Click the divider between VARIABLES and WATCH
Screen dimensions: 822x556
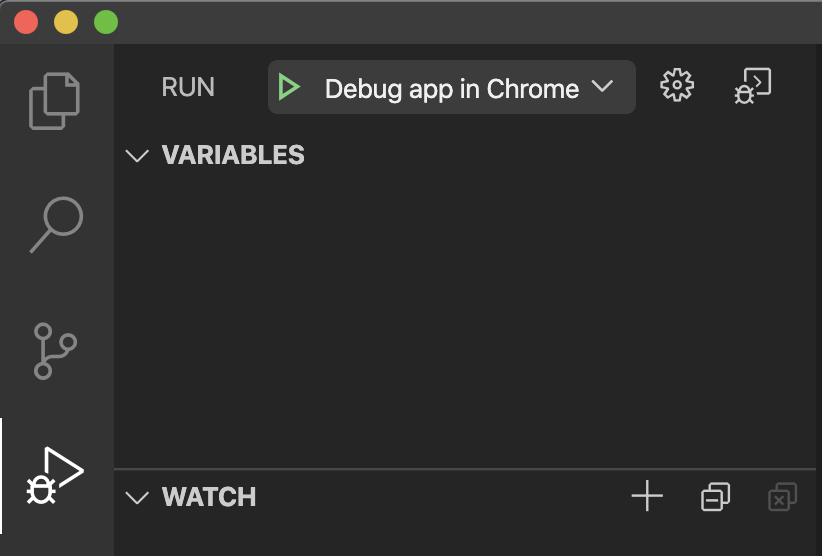coord(464,468)
